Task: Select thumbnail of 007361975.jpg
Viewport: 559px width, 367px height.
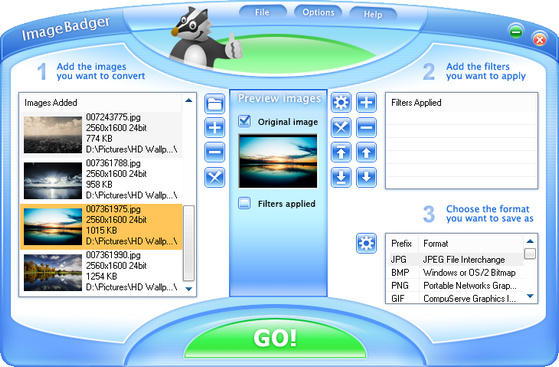Action: pyautogui.click(x=53, y=226)
